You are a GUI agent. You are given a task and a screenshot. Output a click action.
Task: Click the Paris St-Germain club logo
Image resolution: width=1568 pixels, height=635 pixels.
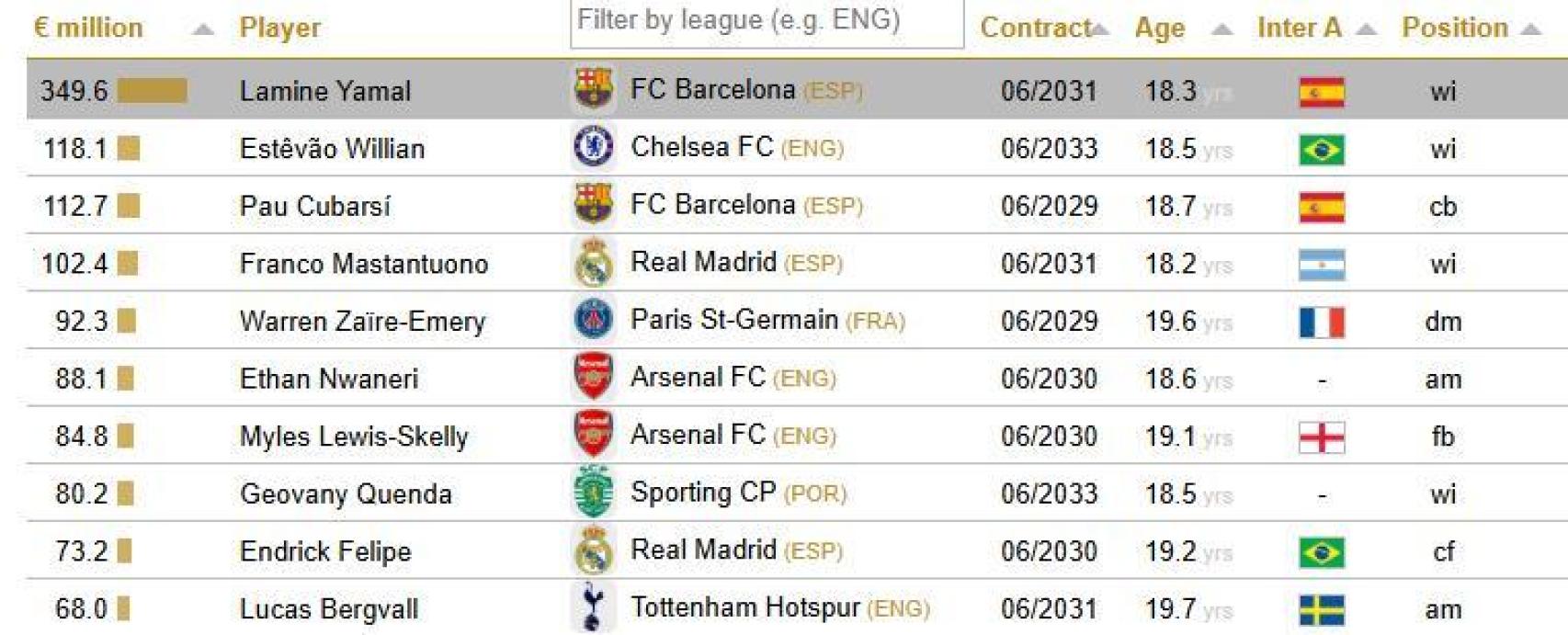(x=595, y=320)
